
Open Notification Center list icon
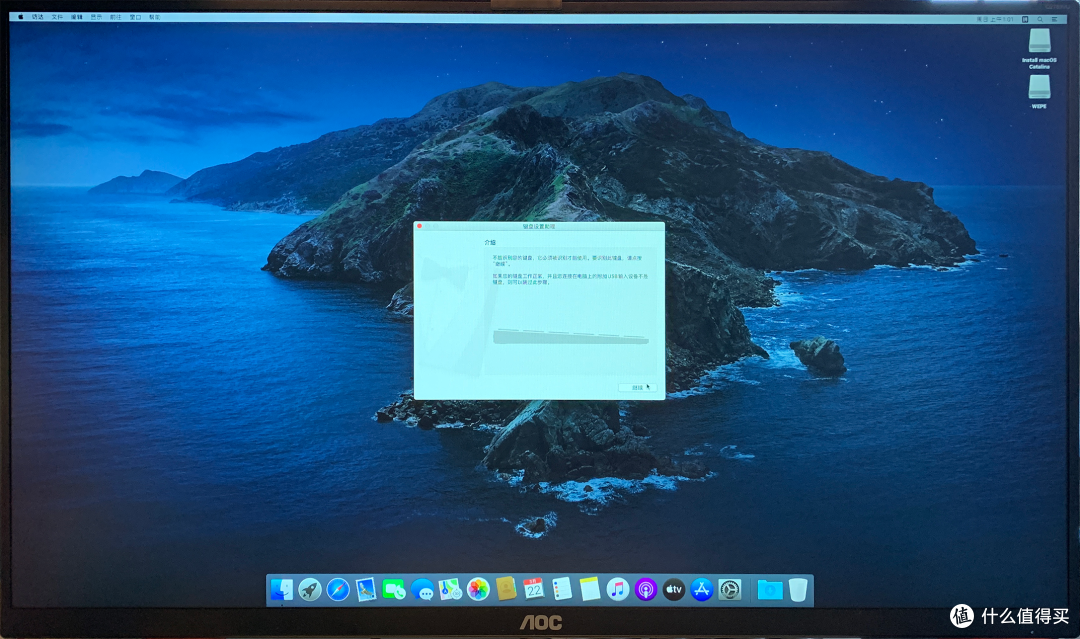pos(1055,19)
